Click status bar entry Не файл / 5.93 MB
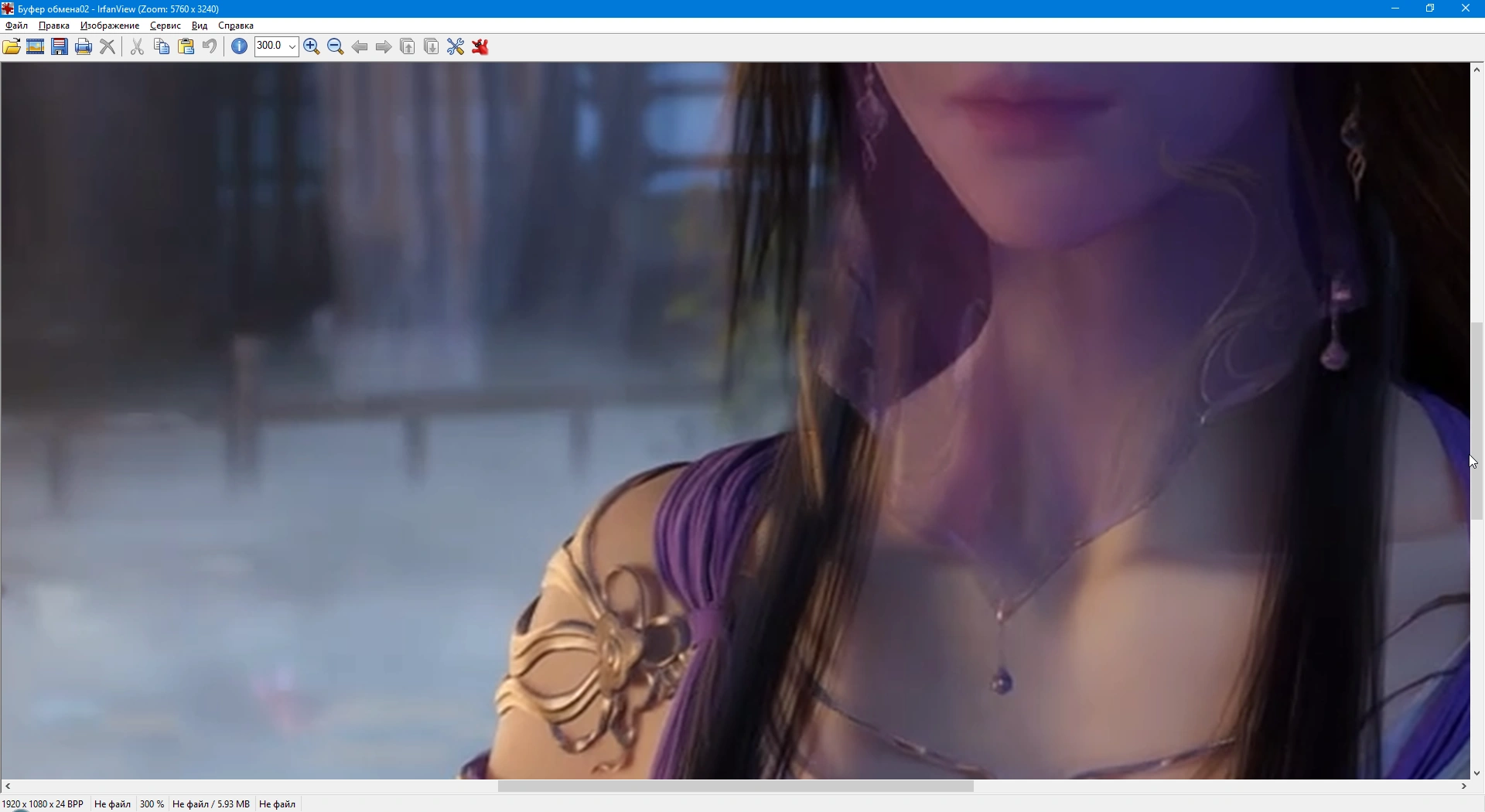 pos(211,804)
